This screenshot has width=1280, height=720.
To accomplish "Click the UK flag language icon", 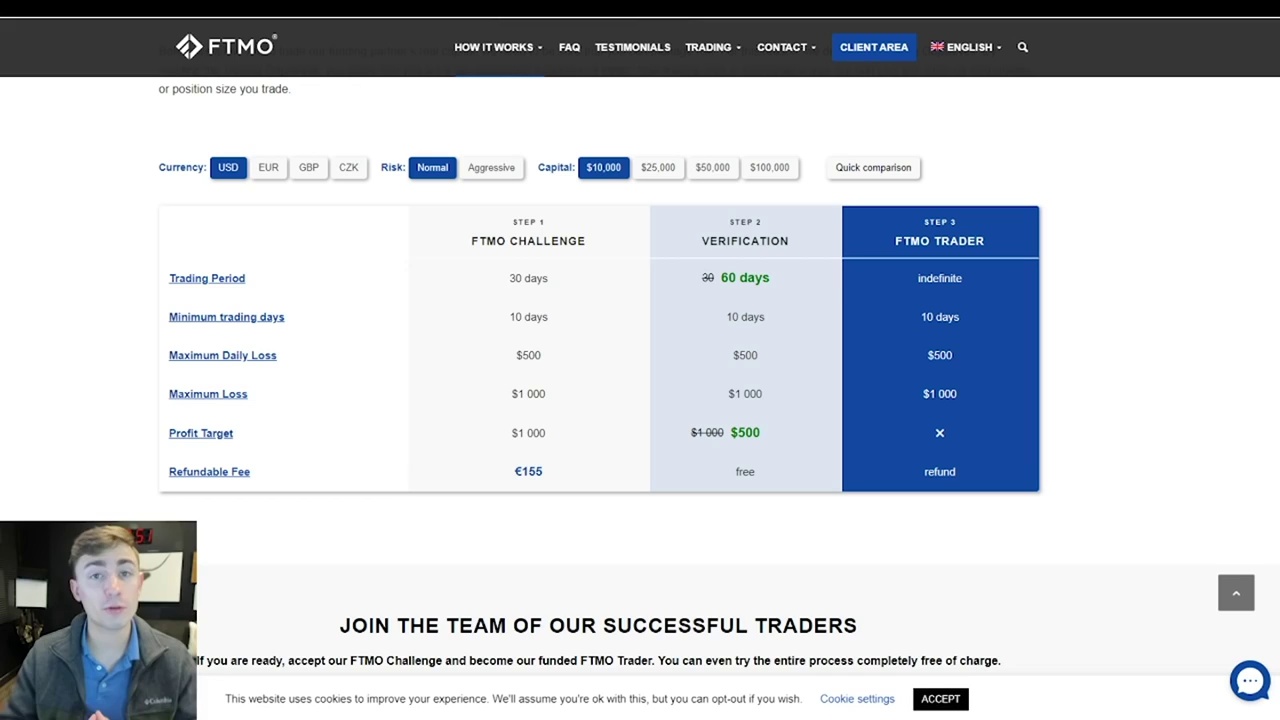I will point(937,46).
